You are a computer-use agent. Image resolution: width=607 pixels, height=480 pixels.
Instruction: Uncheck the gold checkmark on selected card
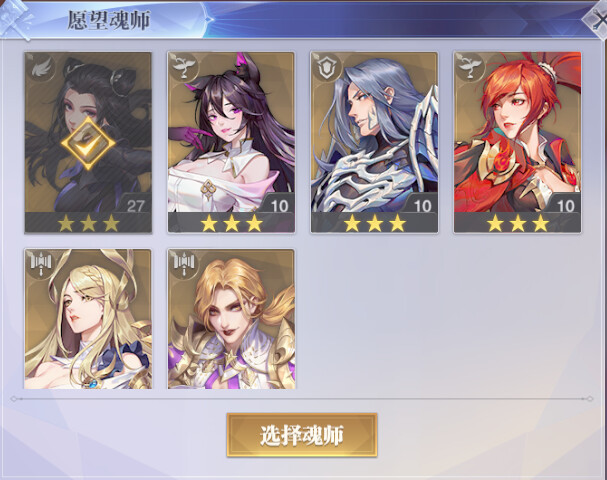[88, 144]
